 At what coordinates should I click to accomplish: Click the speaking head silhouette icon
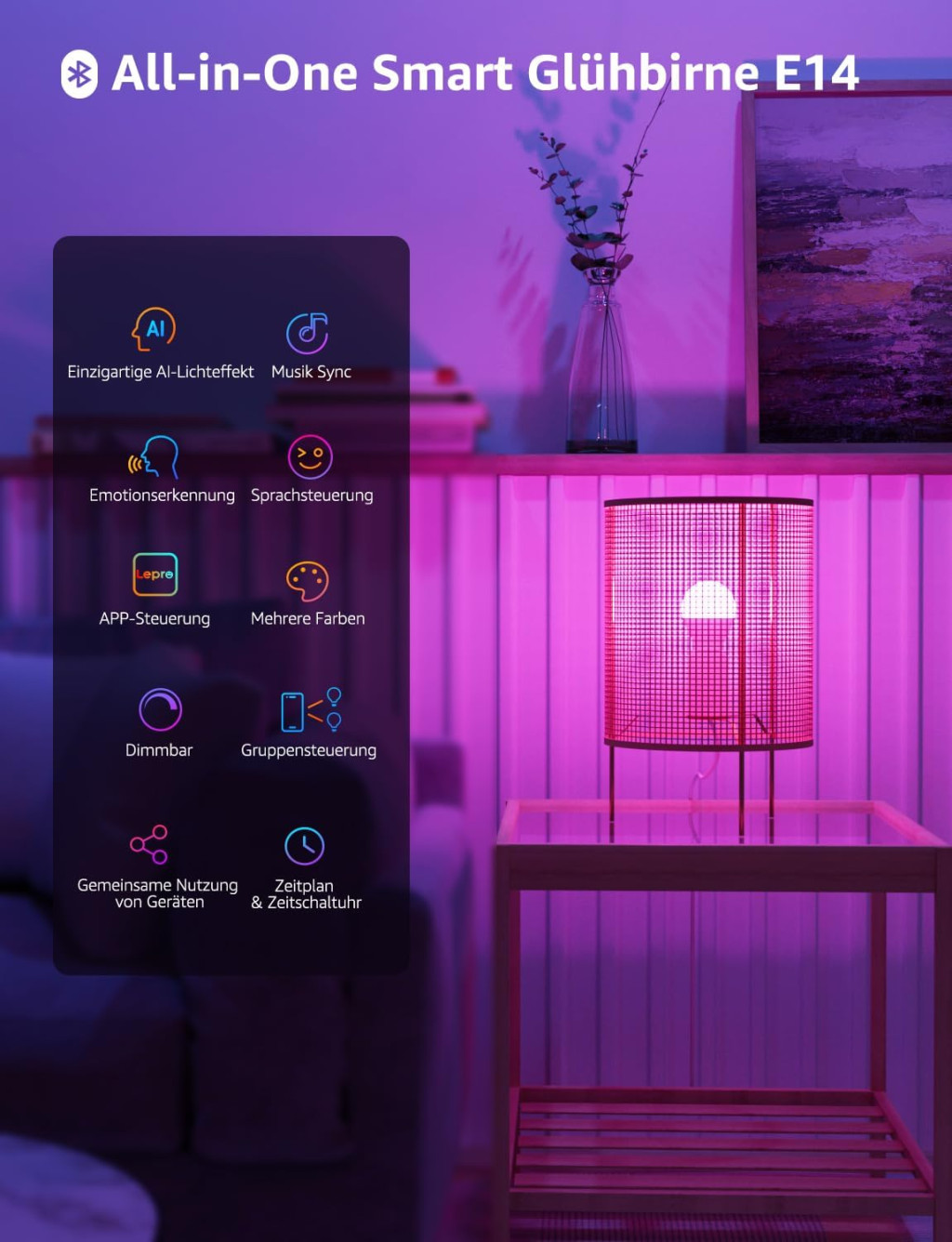pos(155,456)
